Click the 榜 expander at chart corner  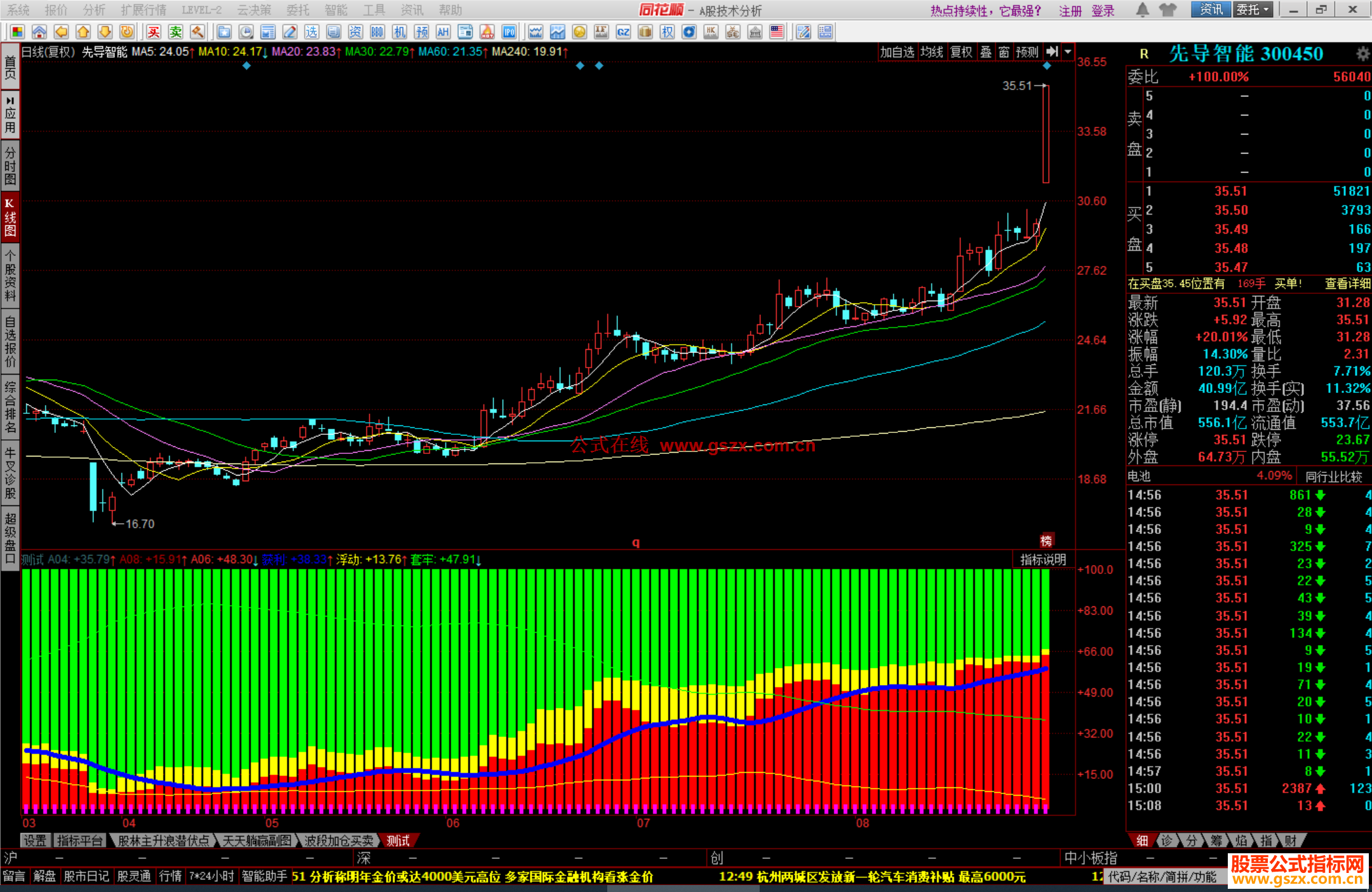pos(1046,541)
